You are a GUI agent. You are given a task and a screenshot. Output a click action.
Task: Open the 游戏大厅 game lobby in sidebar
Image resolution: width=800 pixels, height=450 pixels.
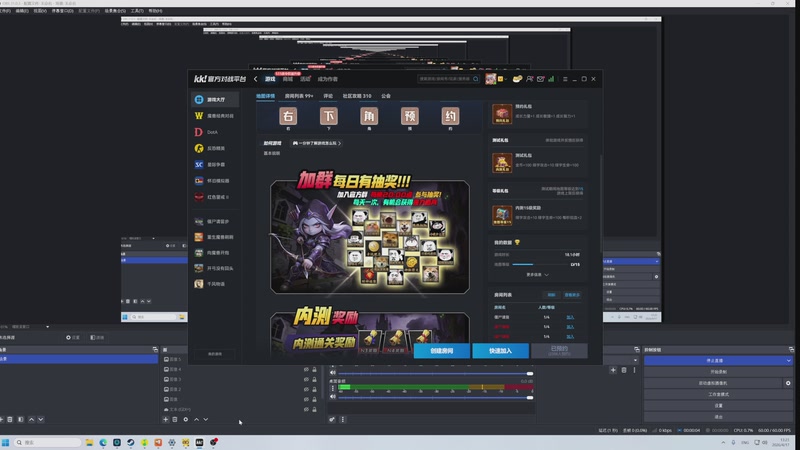click(215, 99)
